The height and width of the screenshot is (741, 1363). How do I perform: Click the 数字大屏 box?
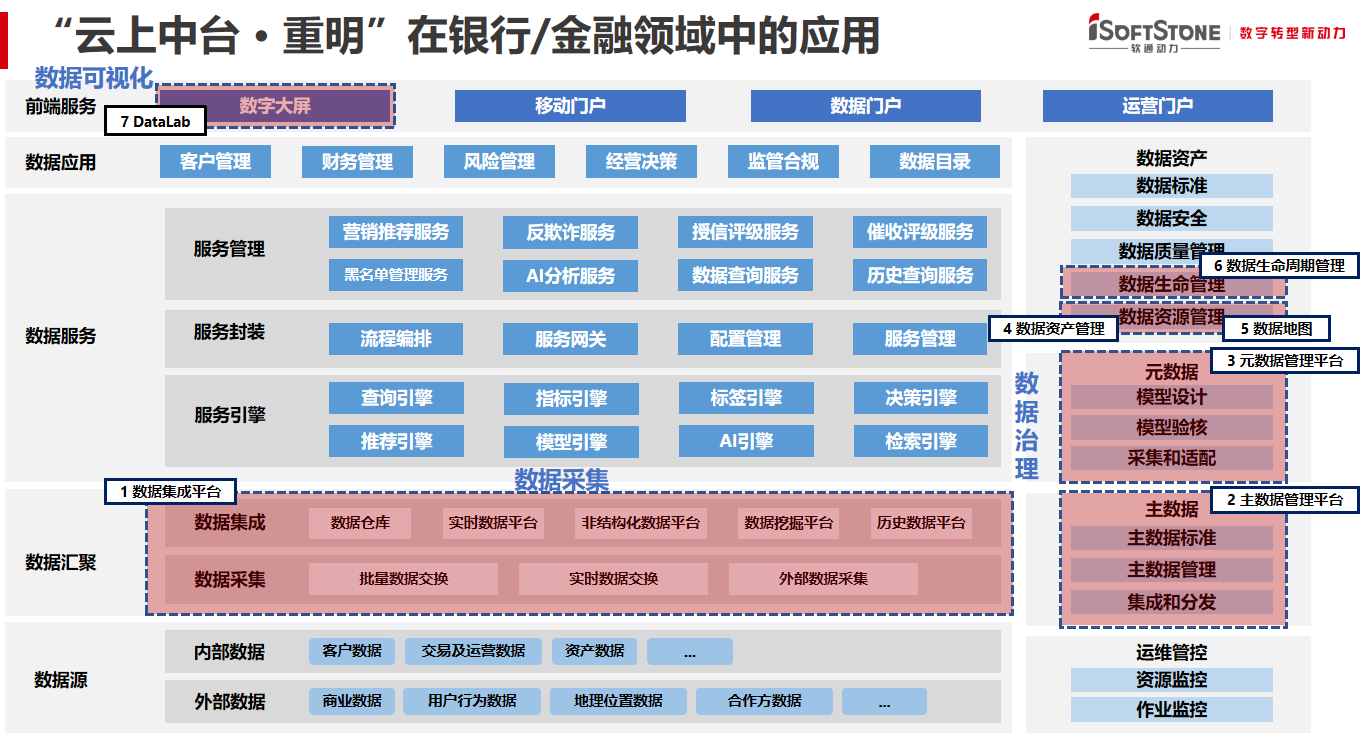(275, 105)
